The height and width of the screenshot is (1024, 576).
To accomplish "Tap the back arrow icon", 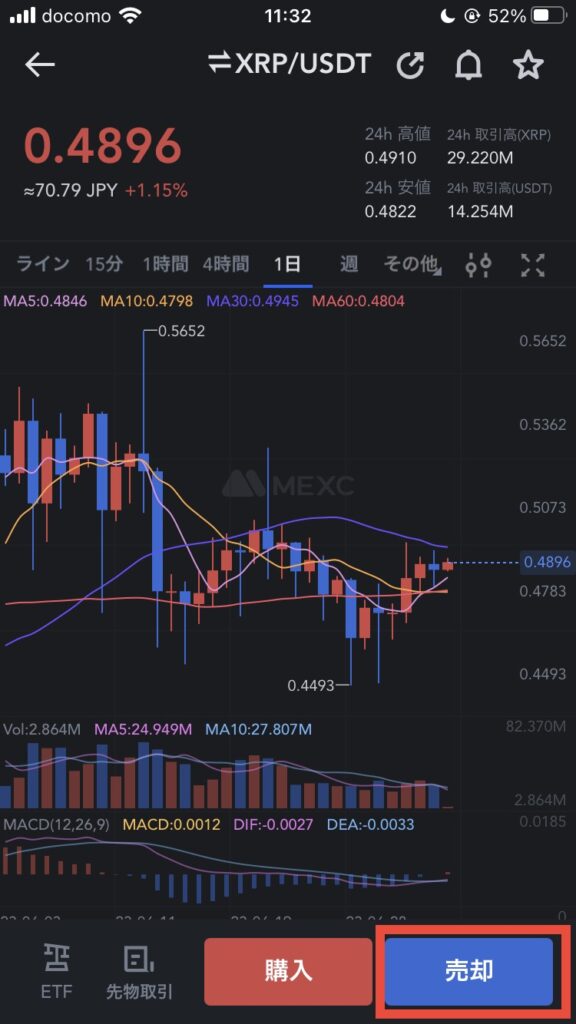I will click(39, 65).
